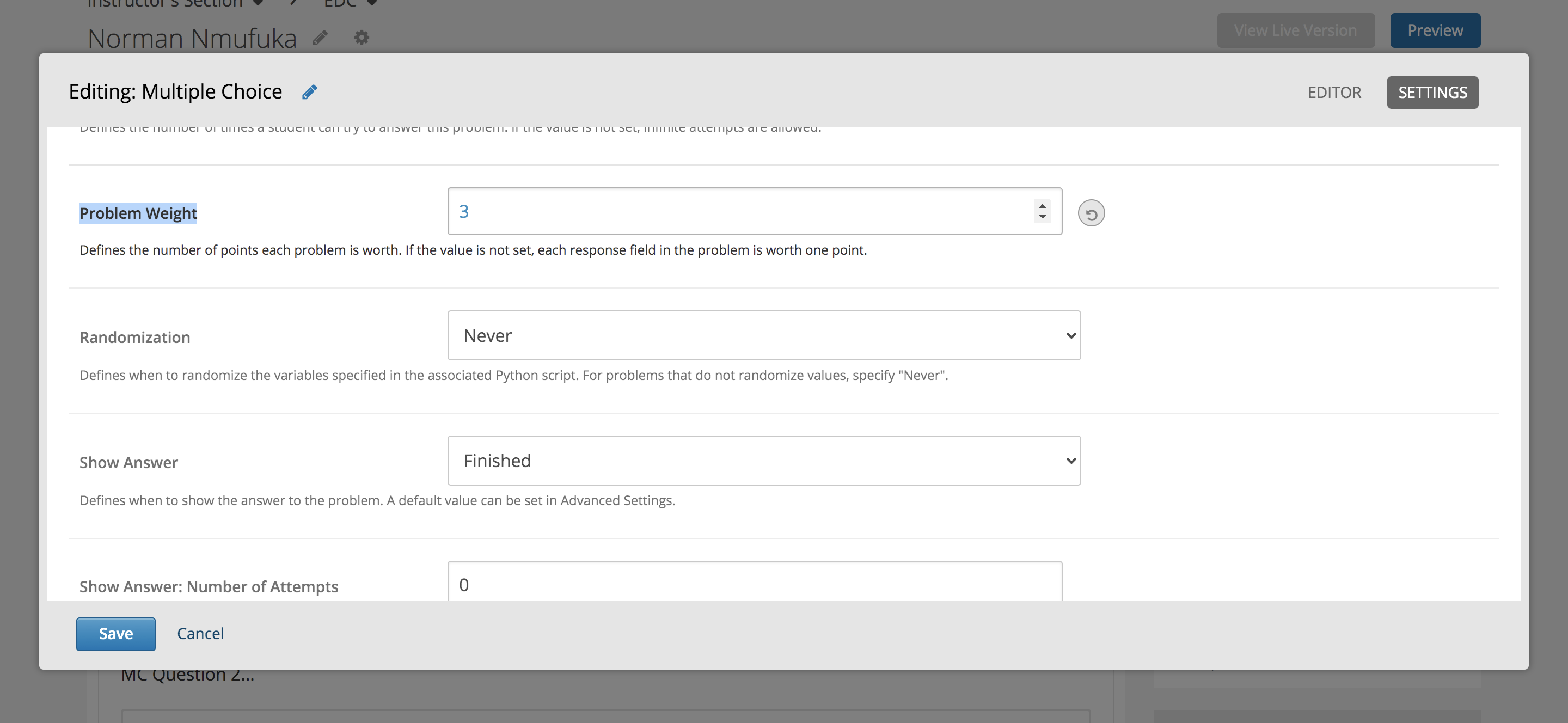This screenshot has height=723, width=1568.
Task: Click the Preview button in the background page
Action: click(x=1435, y=30)
